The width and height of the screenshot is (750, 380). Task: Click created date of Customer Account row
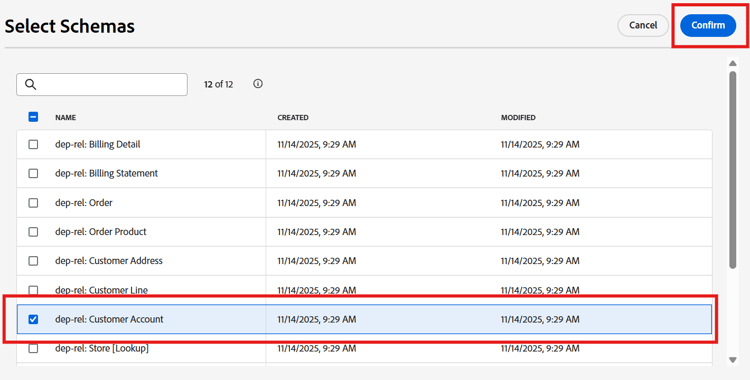click(x=317, y=319)
